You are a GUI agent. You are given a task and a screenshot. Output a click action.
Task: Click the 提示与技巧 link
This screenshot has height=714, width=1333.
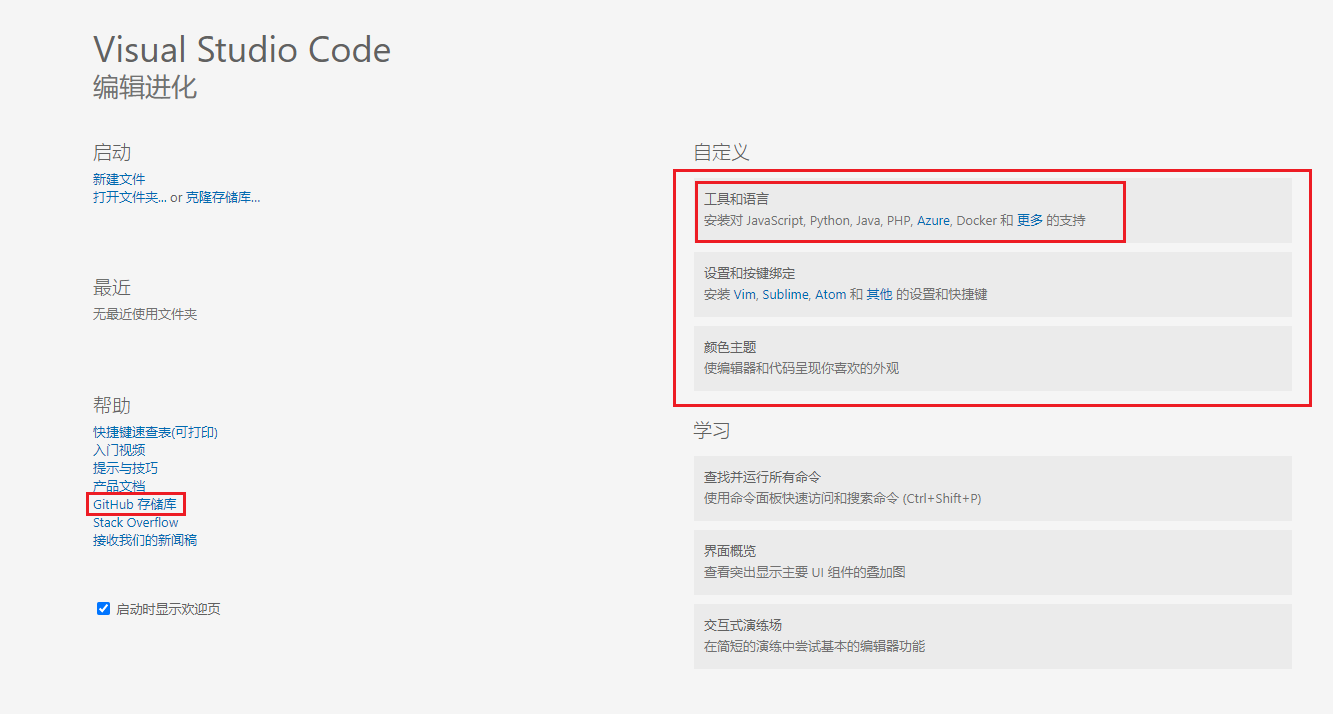[x=125, y=468]
